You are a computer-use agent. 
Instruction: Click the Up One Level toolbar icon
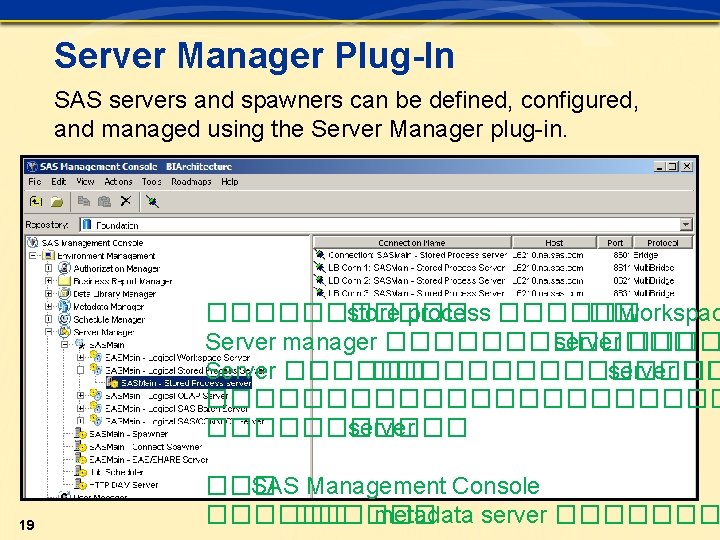pos(36,201)
